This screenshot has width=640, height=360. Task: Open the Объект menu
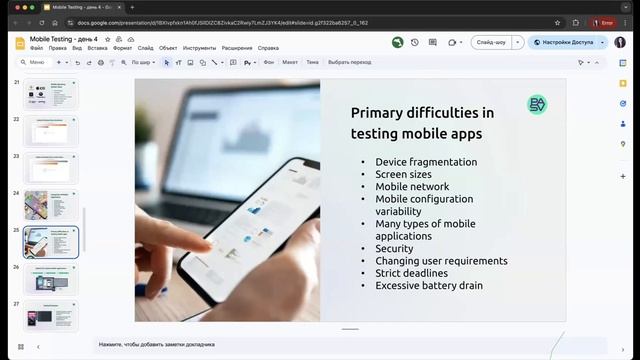click(168, 48)
